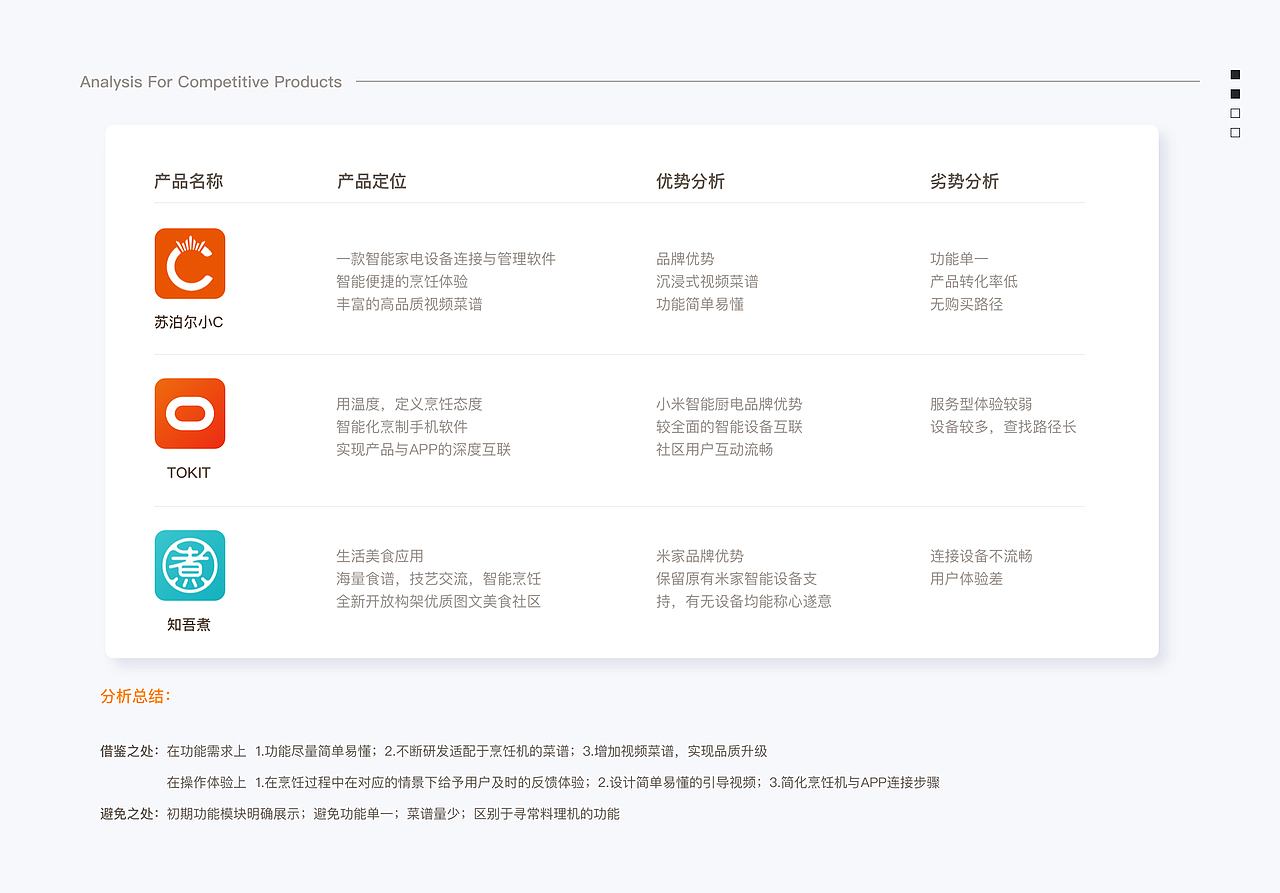Screen dimensions: 1280x893
Task: Select the third hollow page indicator square
Action: coord(1235,113)
